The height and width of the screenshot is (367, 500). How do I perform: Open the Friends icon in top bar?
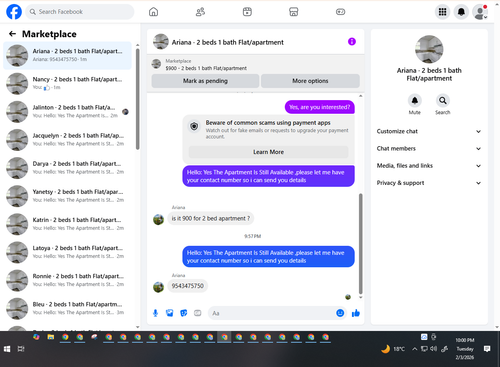pos(200,12)
